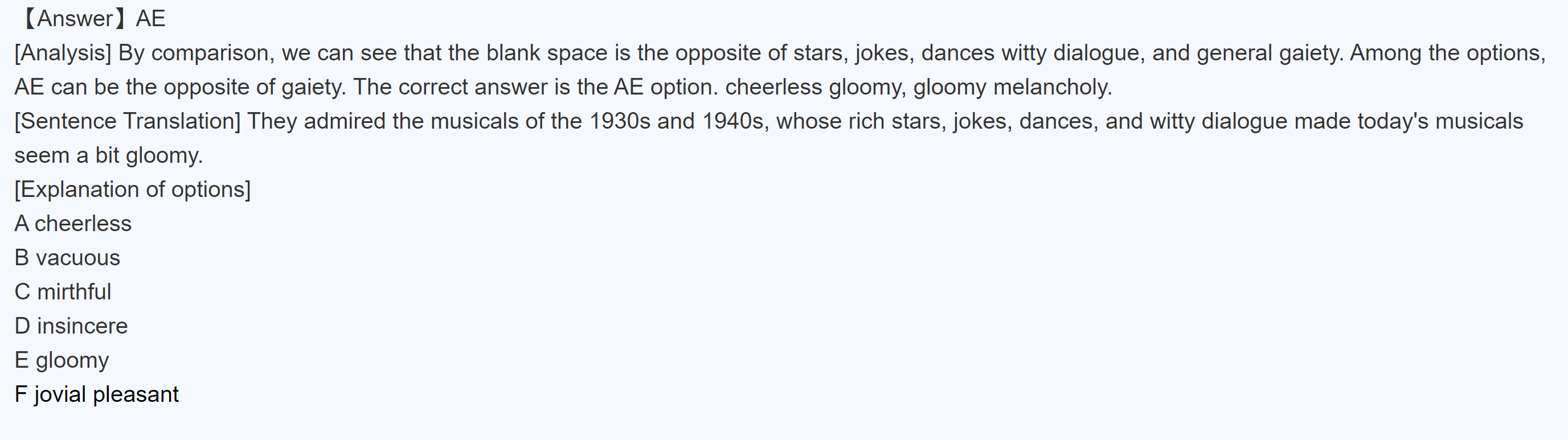Select option B vacuous
Image resolution: width=1568 pixels, height=440 pixels.
(68, 257)
